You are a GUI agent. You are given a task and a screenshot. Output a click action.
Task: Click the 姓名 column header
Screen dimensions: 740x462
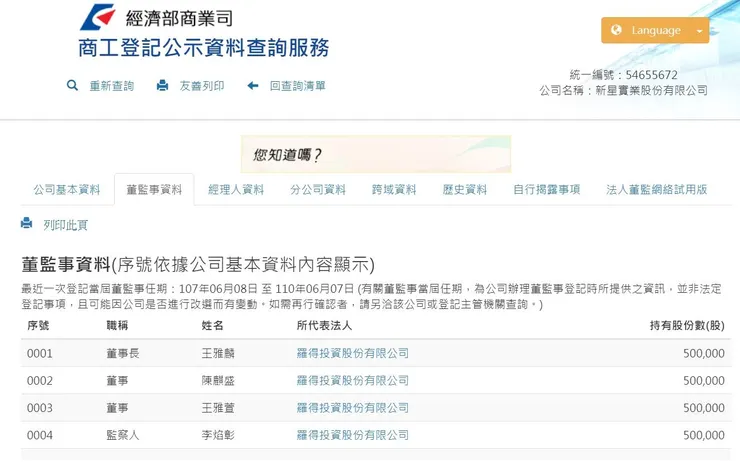(x=212, y=326)
